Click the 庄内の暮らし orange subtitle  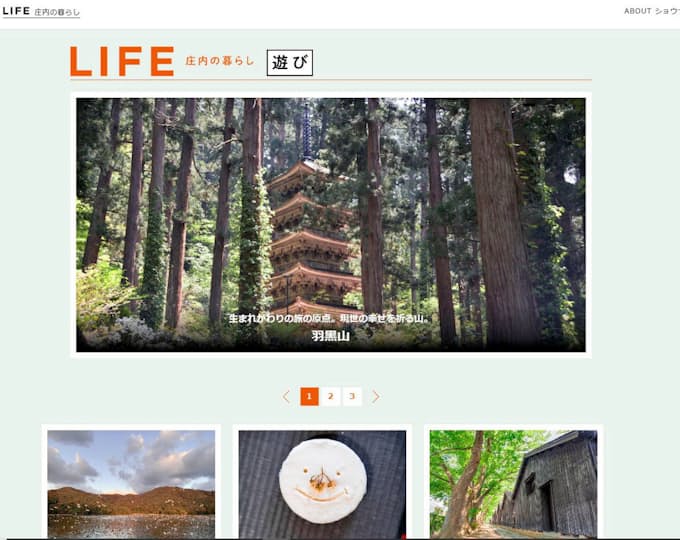219,61
